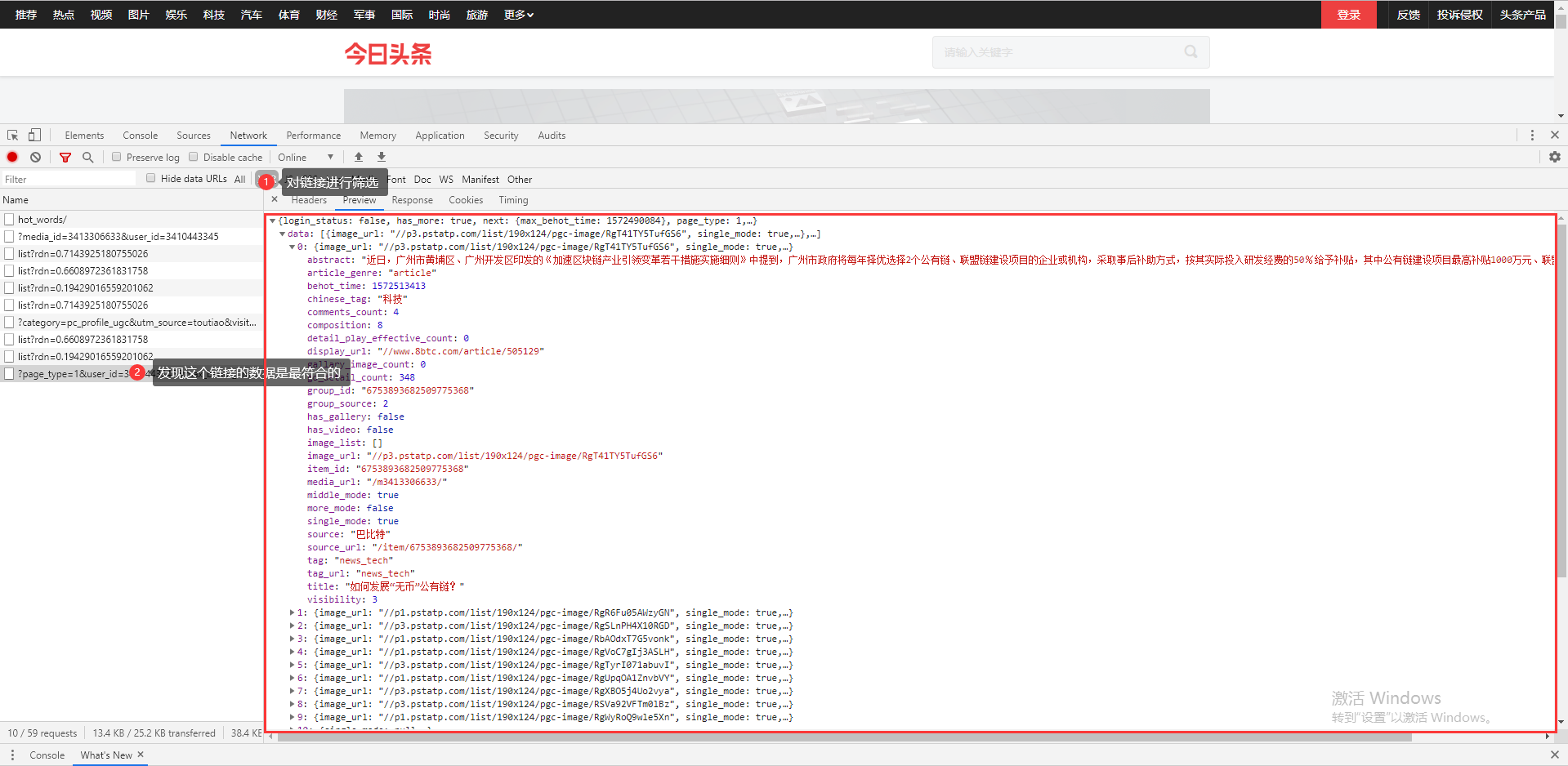Check the Hide data URLs checkbox
Screen dimensions: 1568x766
pyautogui.click(x=151, y=178)
